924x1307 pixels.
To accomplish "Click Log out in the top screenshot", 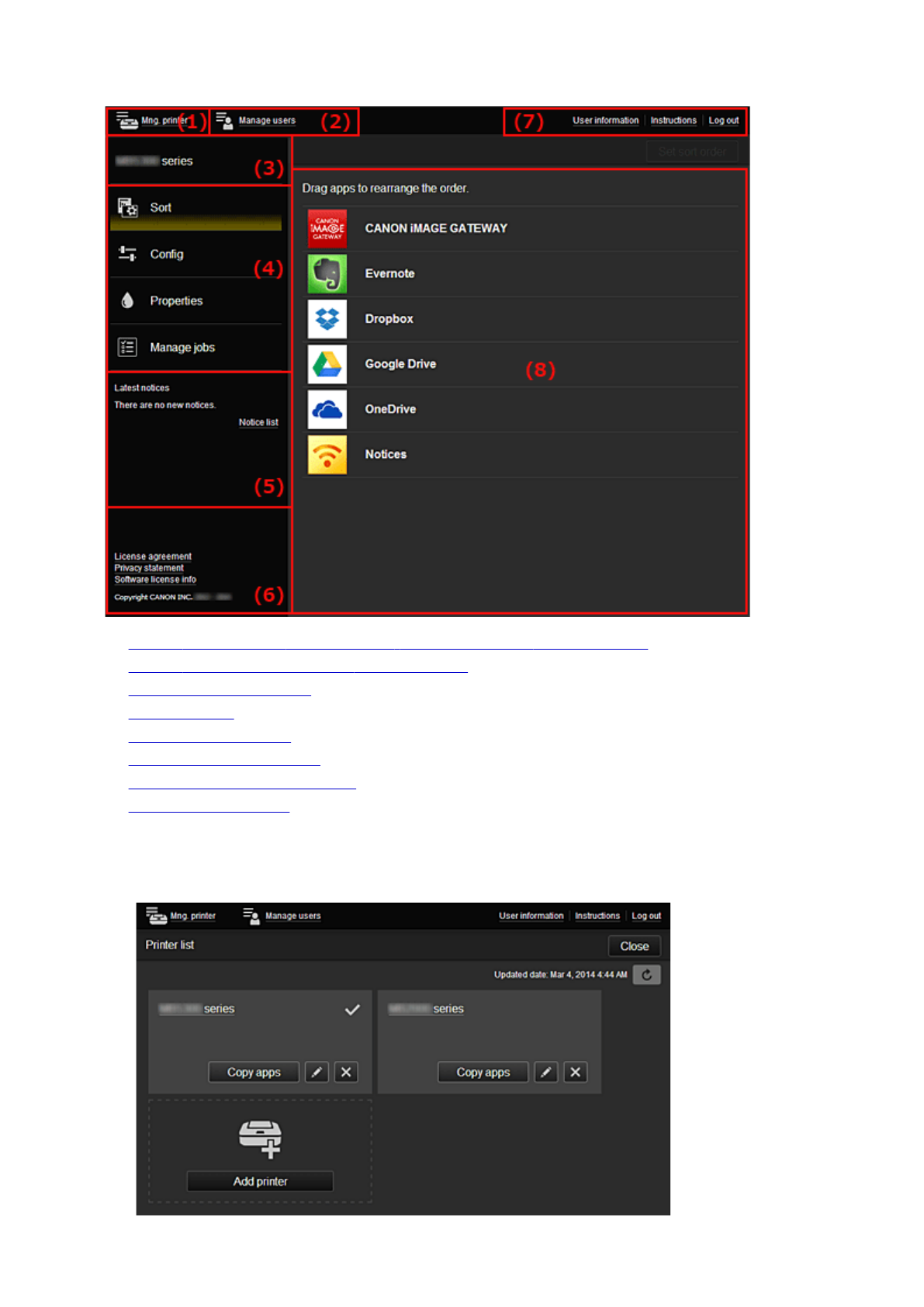I will click(723, 121).
